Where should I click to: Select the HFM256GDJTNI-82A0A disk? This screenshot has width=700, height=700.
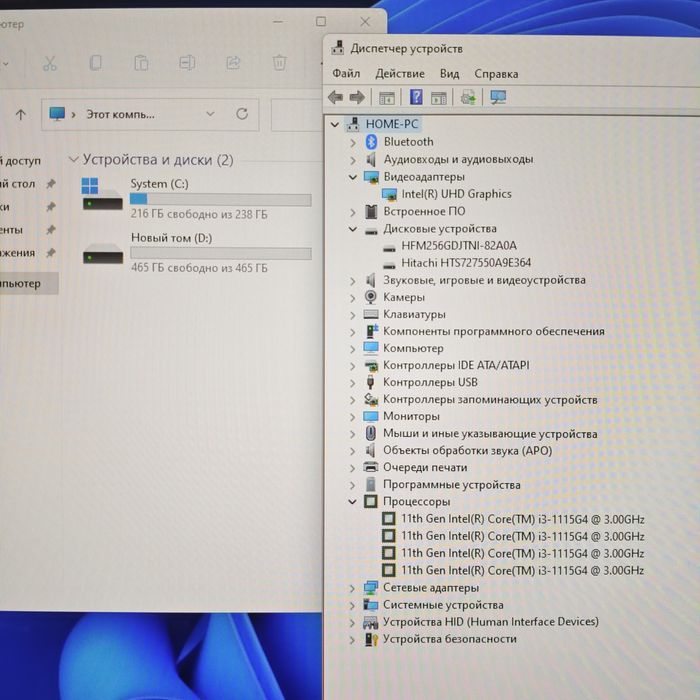pyautogui.click(x=459, y=246)
